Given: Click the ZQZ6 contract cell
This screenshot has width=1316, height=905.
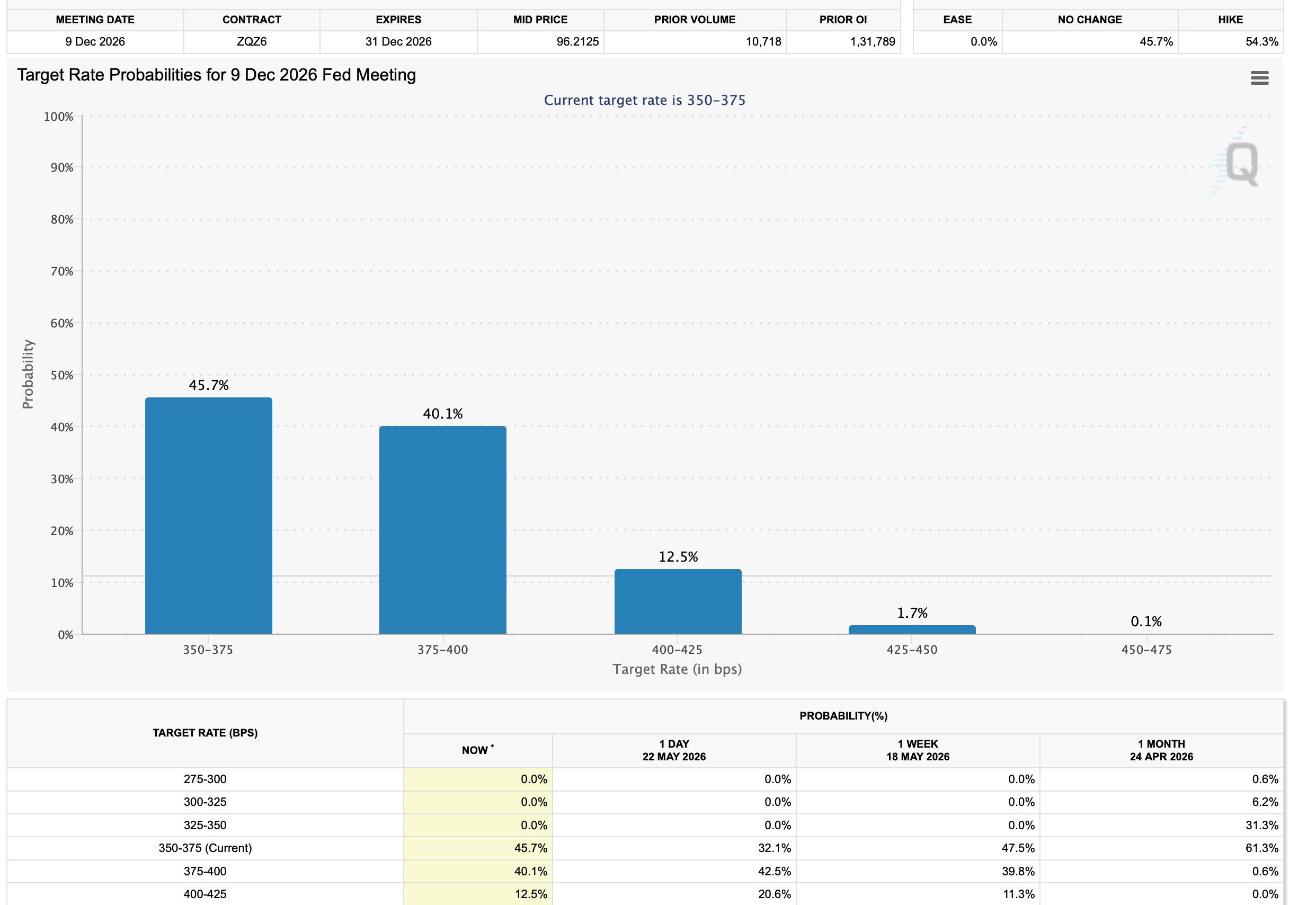Looking at the screenshot, I should 252,42.
